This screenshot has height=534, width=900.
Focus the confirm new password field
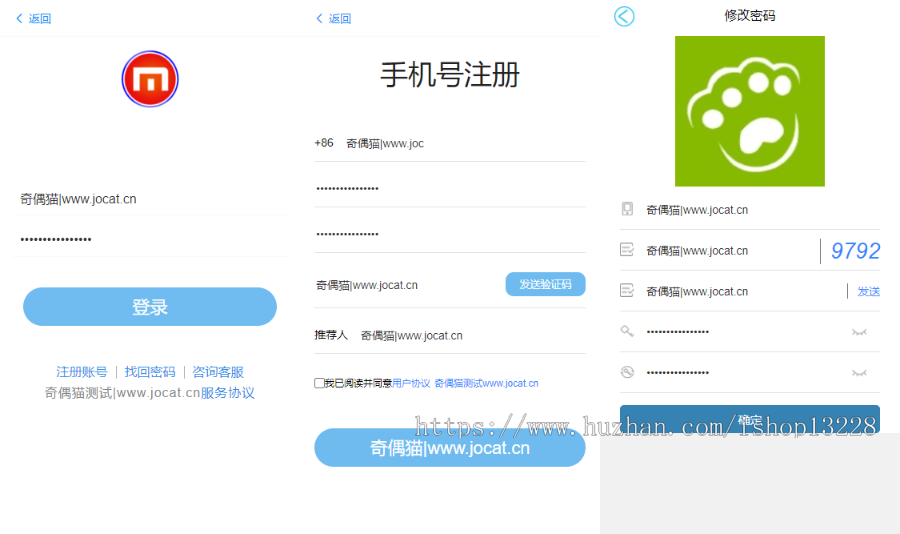[x=746, y=373]
